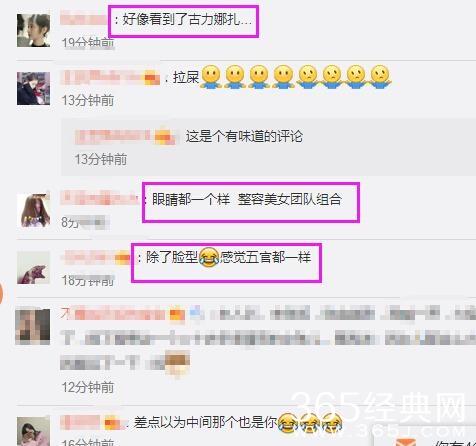Click orange badge next to 除了脸型 commenter name
Image resolution: width=476 pixels, height=446 pixels.
pos(123,258)
